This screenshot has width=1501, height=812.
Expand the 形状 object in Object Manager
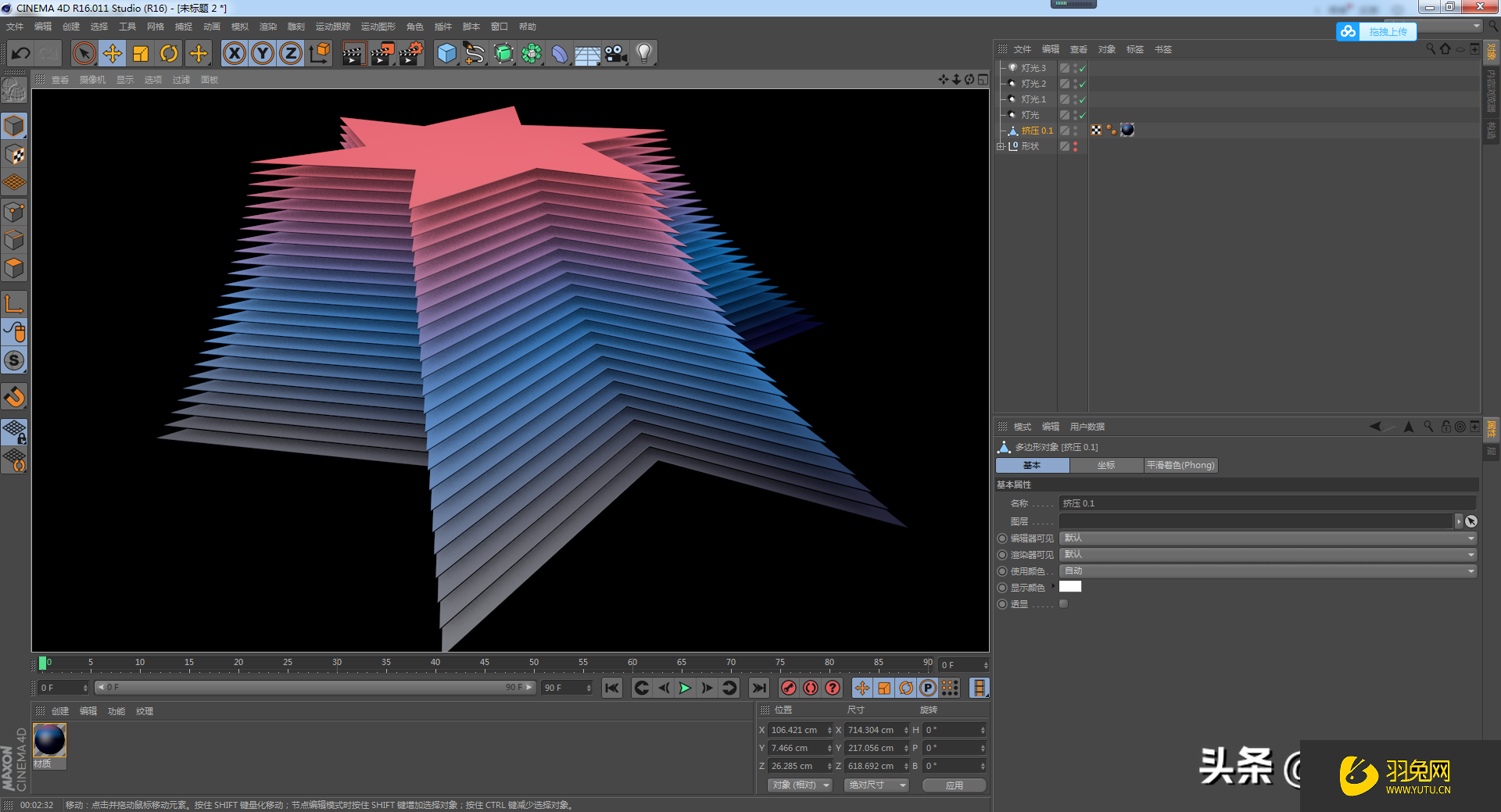point(1001,146)
